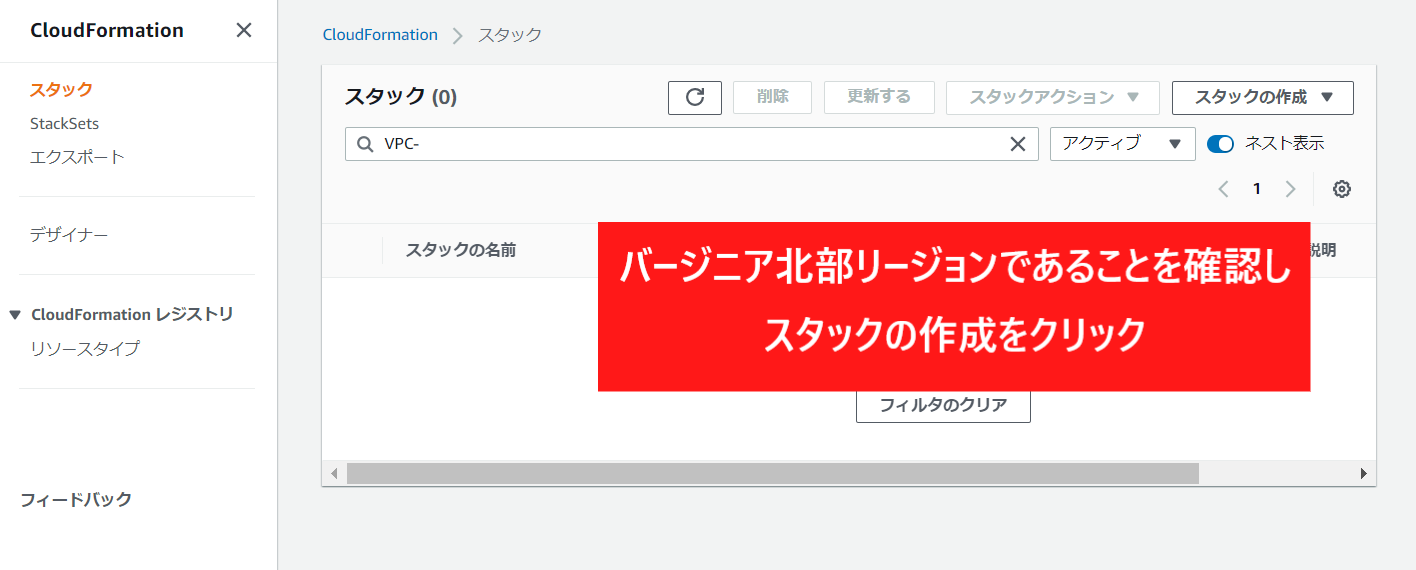Click the フィルタのクリア button
Viewport: 1416px width, 570px height.
[x=943, y=405]
